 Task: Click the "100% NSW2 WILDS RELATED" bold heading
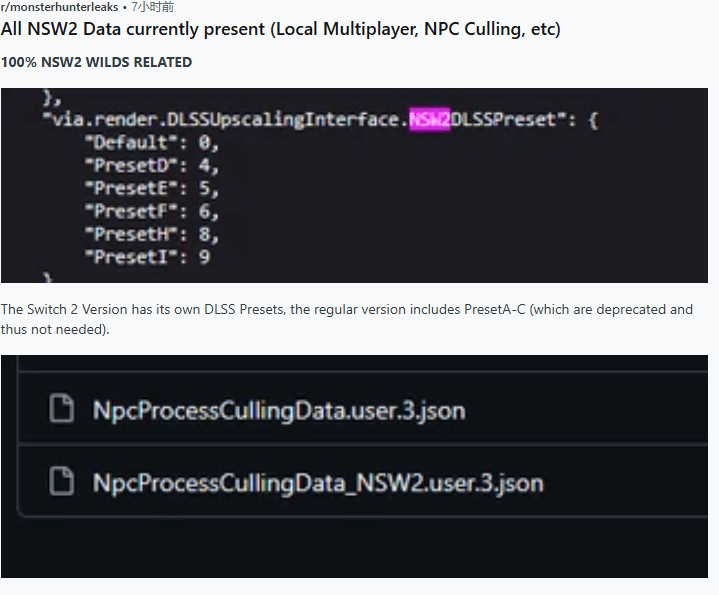tap(96, 62)
